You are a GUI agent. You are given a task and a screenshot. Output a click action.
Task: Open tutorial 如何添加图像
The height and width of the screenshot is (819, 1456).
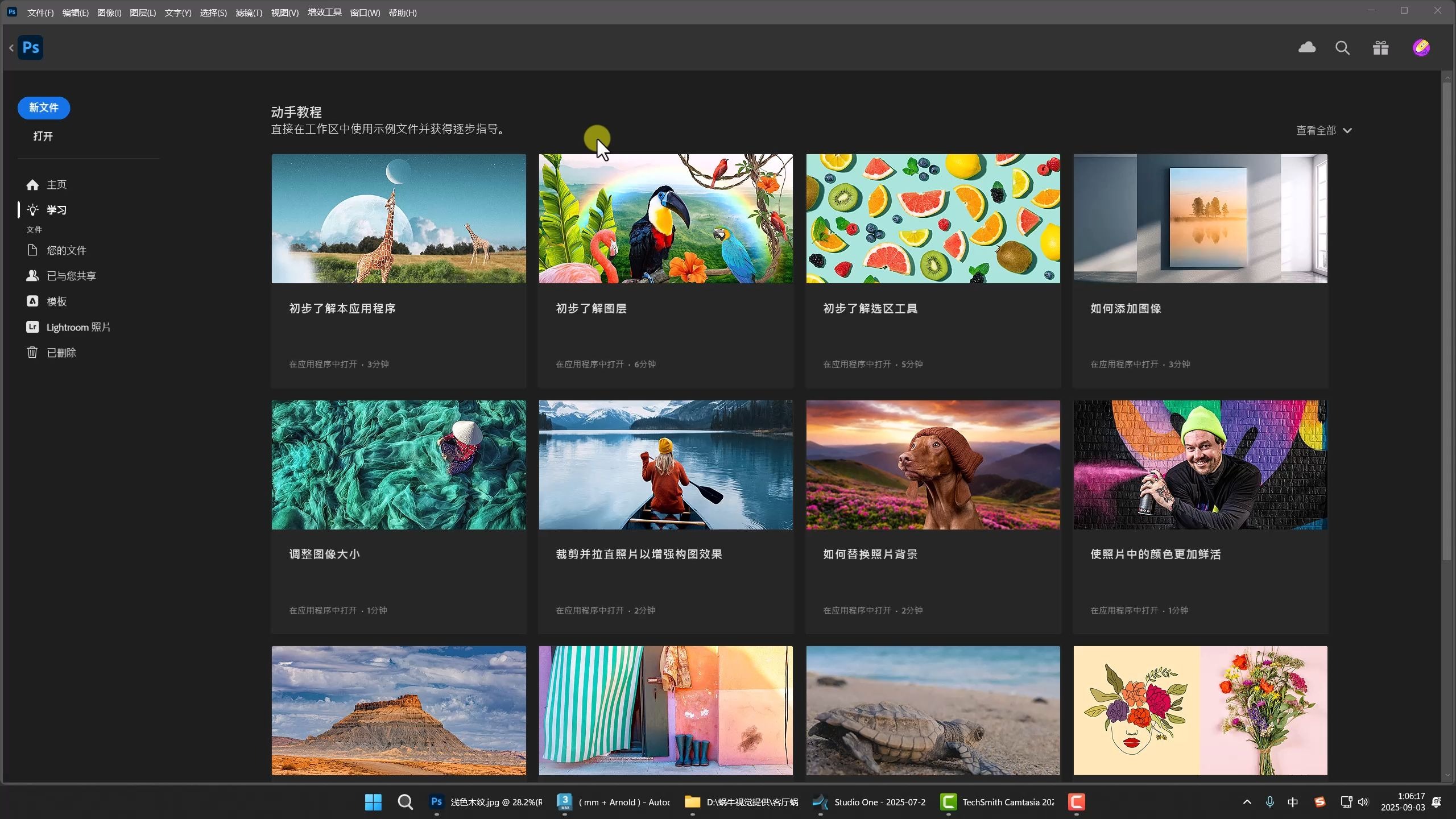[x=1126, y=308]
